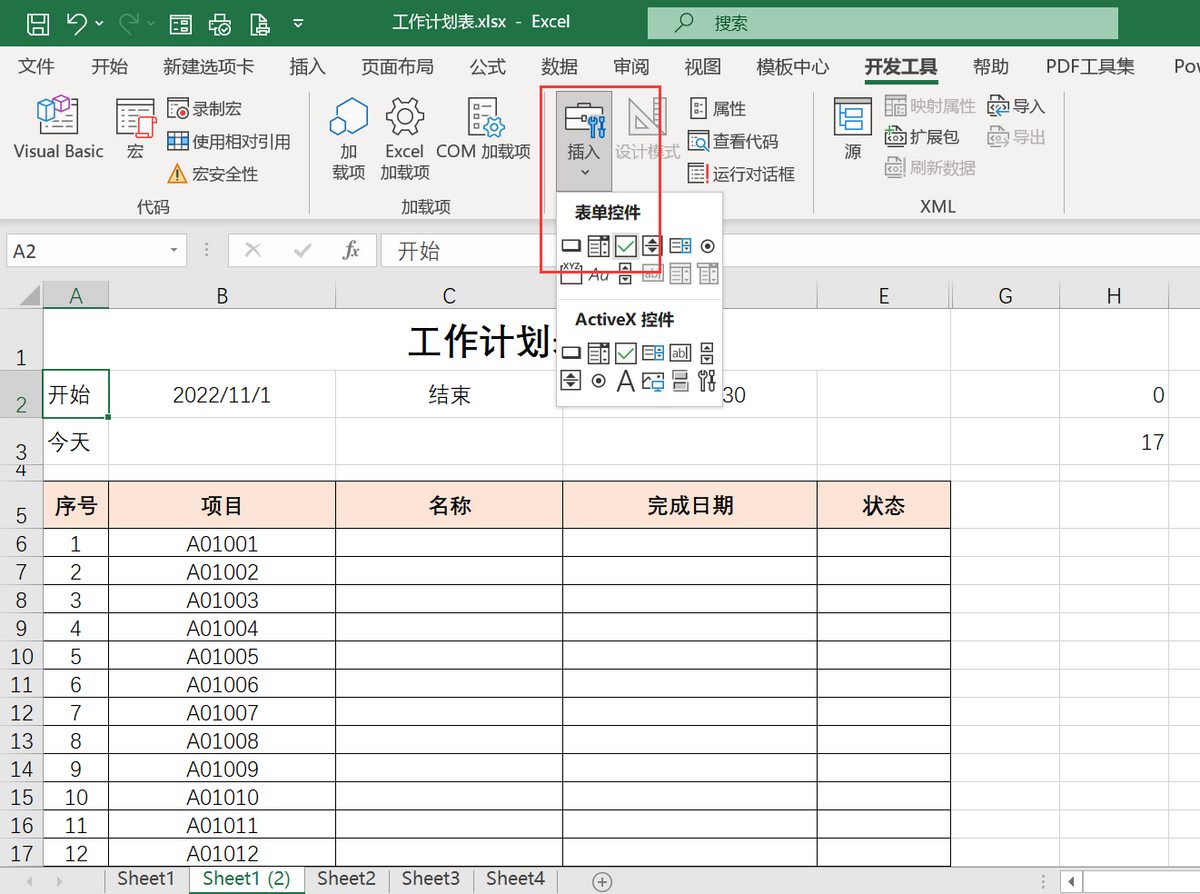Insert a form control Check Box
Screen dimensions: 1200x894
tap(626, 245)
